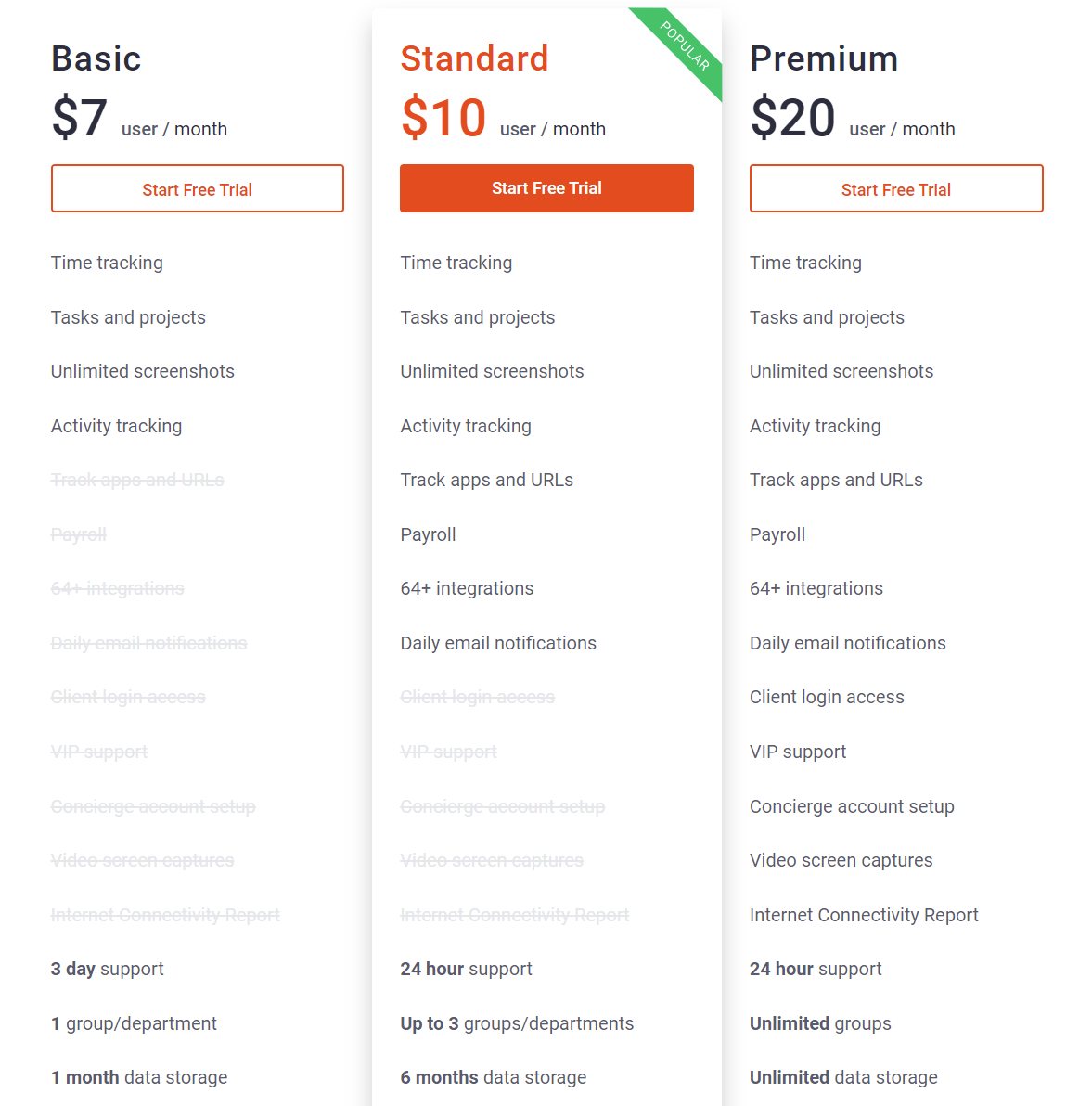The image size is (1092, 1106).
Task: Select the Standard plan heading
Action: (x=474, y=58)
